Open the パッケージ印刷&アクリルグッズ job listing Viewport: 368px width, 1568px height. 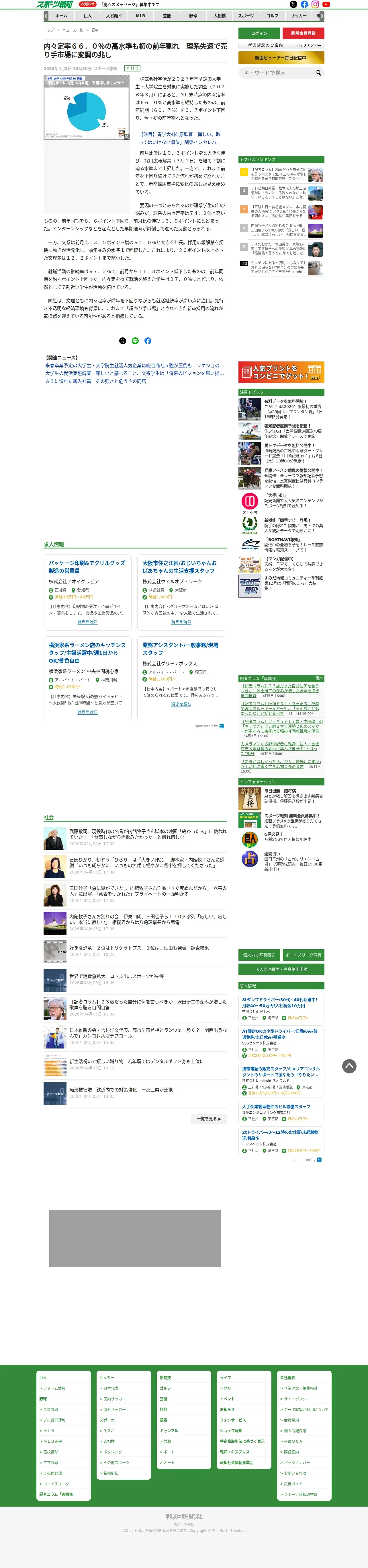coord(87,567)
